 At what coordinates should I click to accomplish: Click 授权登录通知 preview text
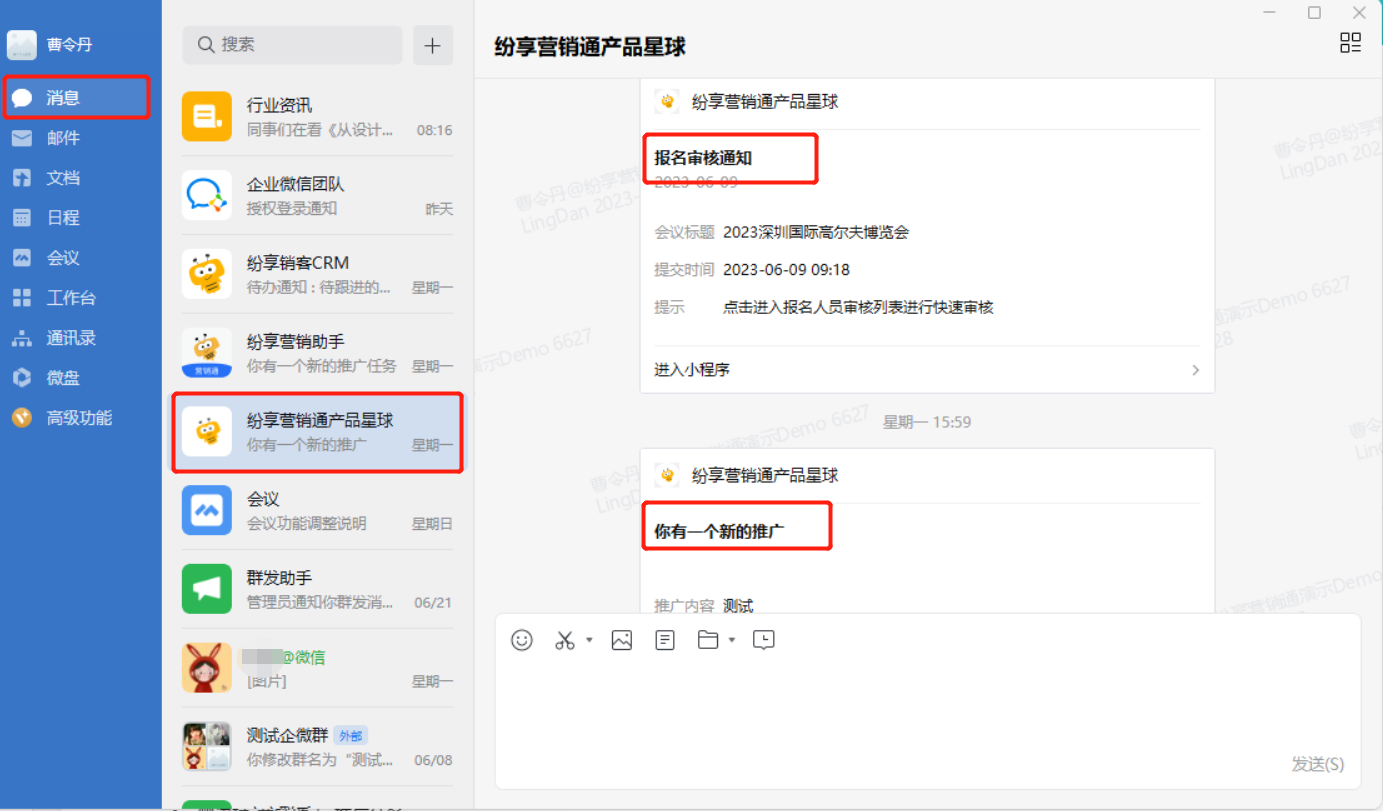click(x=291, y=209)
